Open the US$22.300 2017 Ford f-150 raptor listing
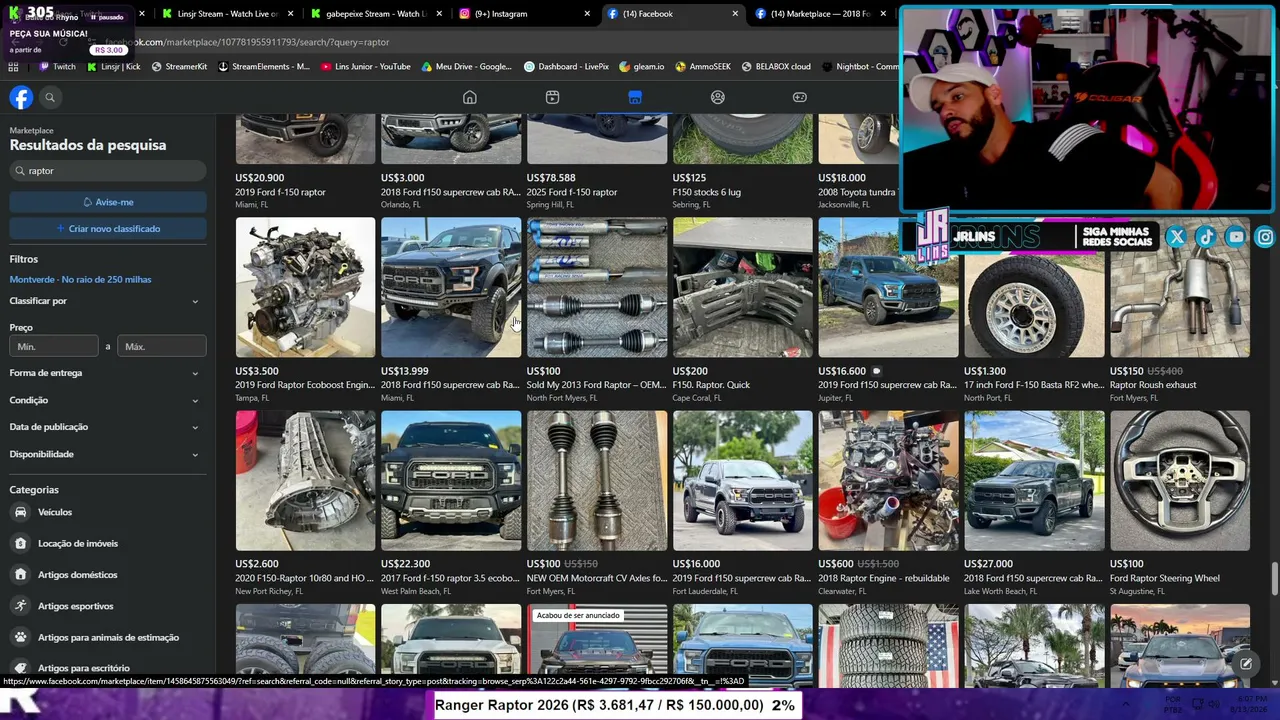This screenshot has width=1280, height=720. point(451,503)
